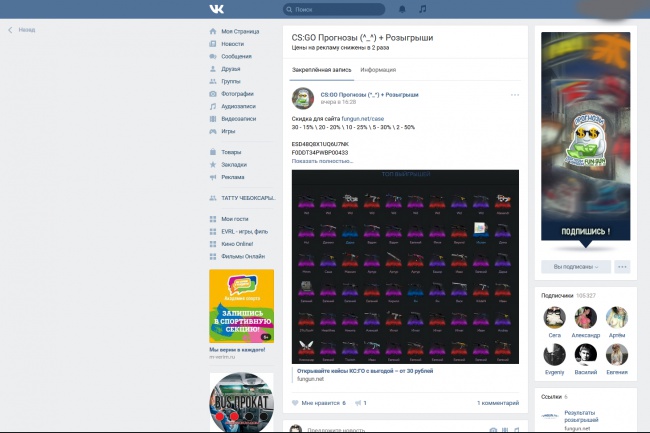The image size is (650, 433).
Task: Click the Реклама megaphone icon
Action: [x=213, y=177]
